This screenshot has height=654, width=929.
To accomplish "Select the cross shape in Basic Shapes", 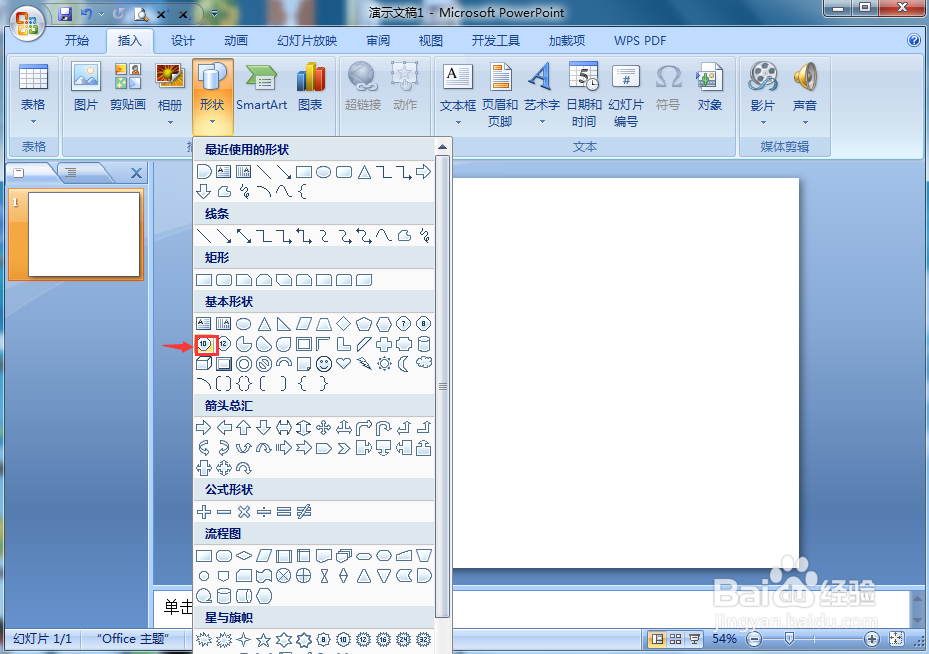I will pos(384,344).
